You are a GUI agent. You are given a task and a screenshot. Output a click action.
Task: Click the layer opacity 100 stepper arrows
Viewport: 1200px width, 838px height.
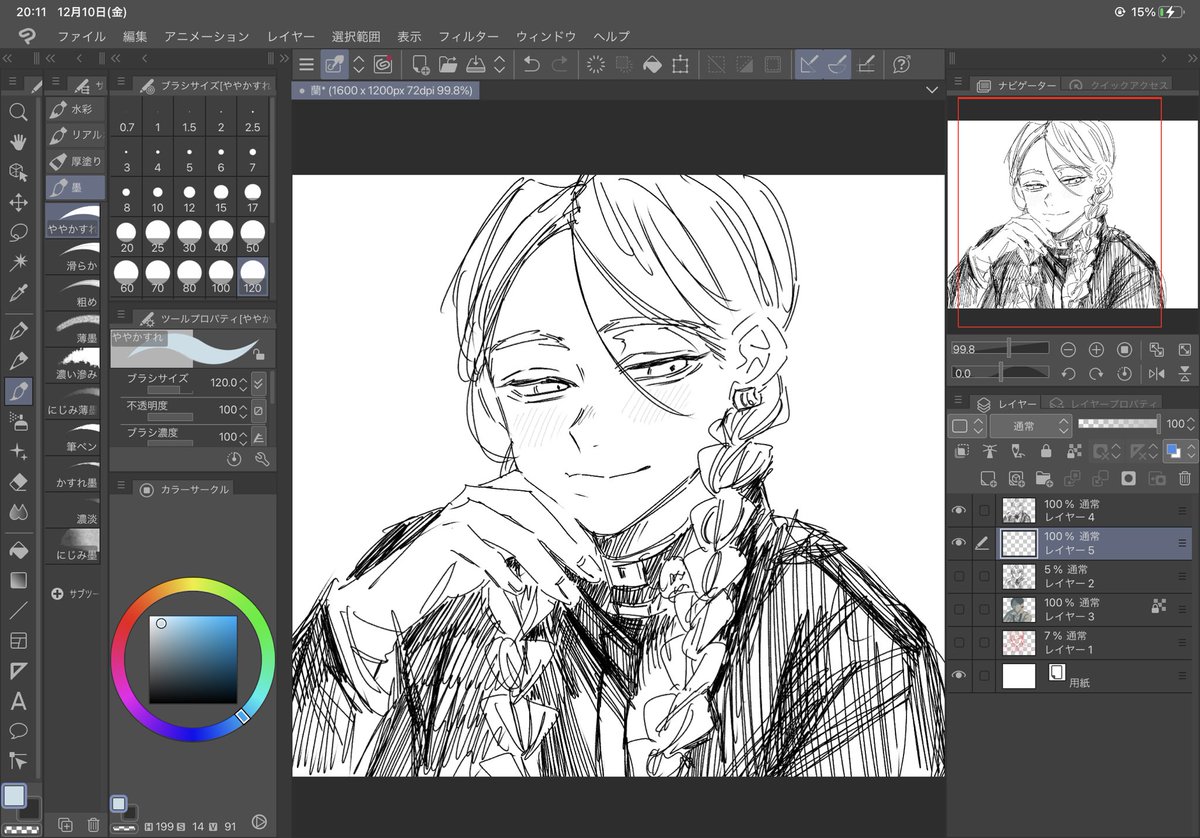(x=1193, y=425)
